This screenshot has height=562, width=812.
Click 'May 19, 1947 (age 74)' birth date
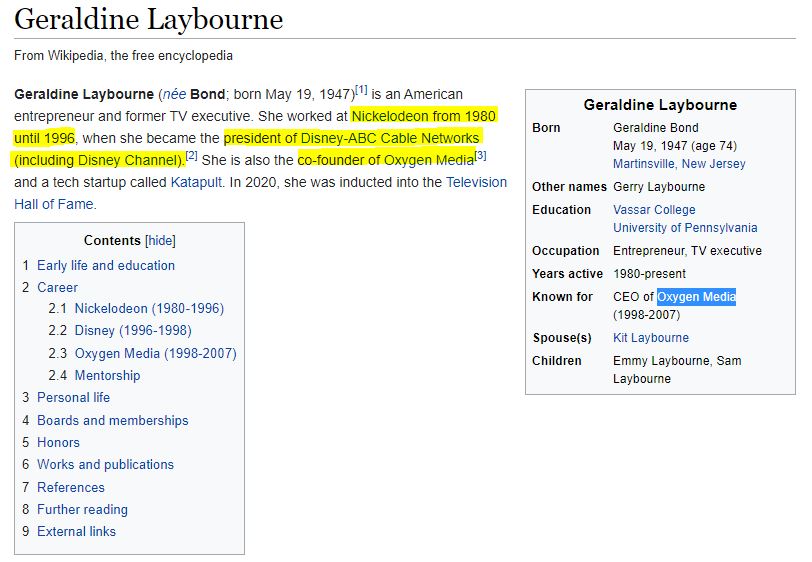click(x=675, y=146)
